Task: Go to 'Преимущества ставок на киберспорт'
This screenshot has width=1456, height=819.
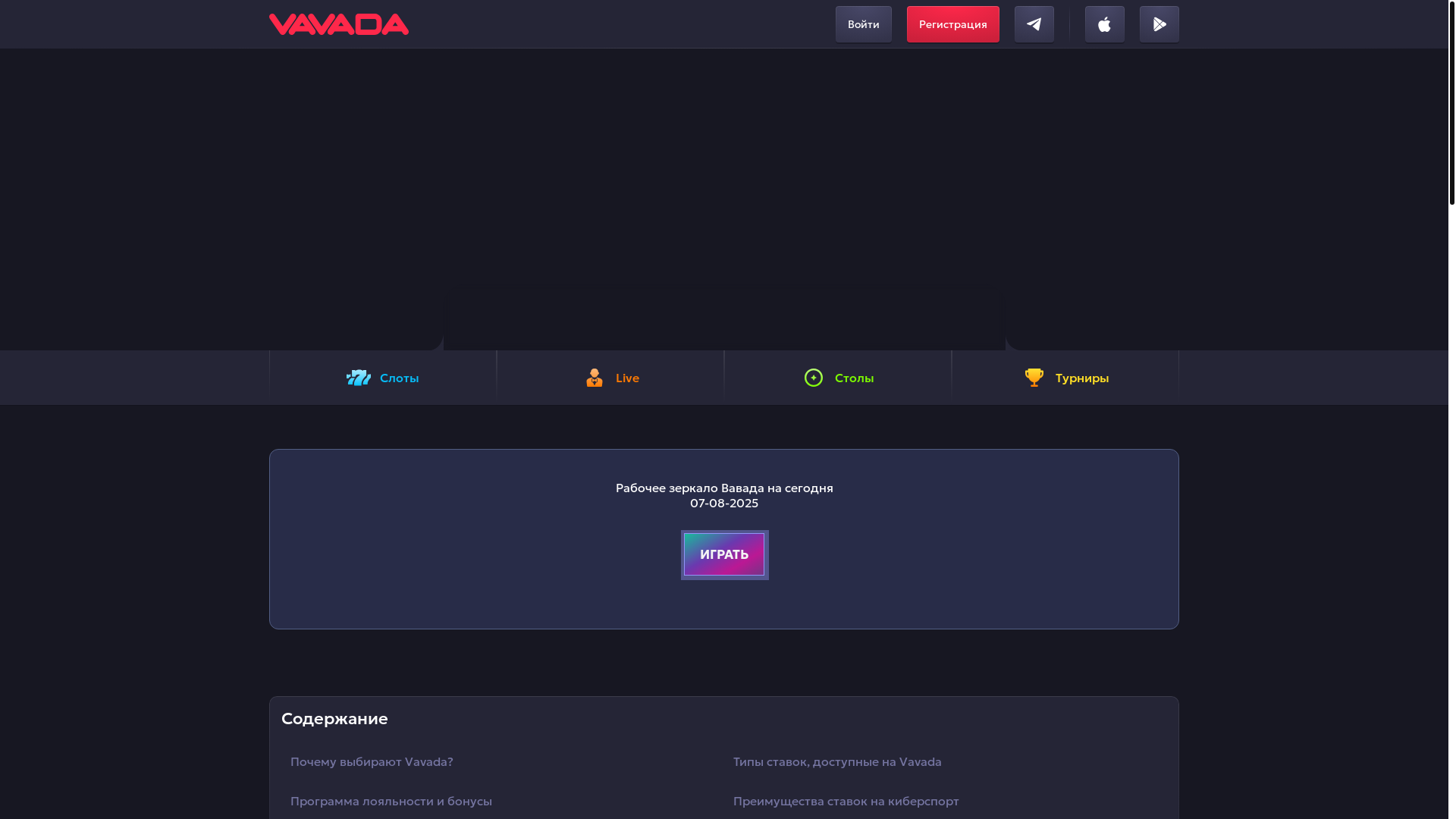Action: tap(846, 802)
